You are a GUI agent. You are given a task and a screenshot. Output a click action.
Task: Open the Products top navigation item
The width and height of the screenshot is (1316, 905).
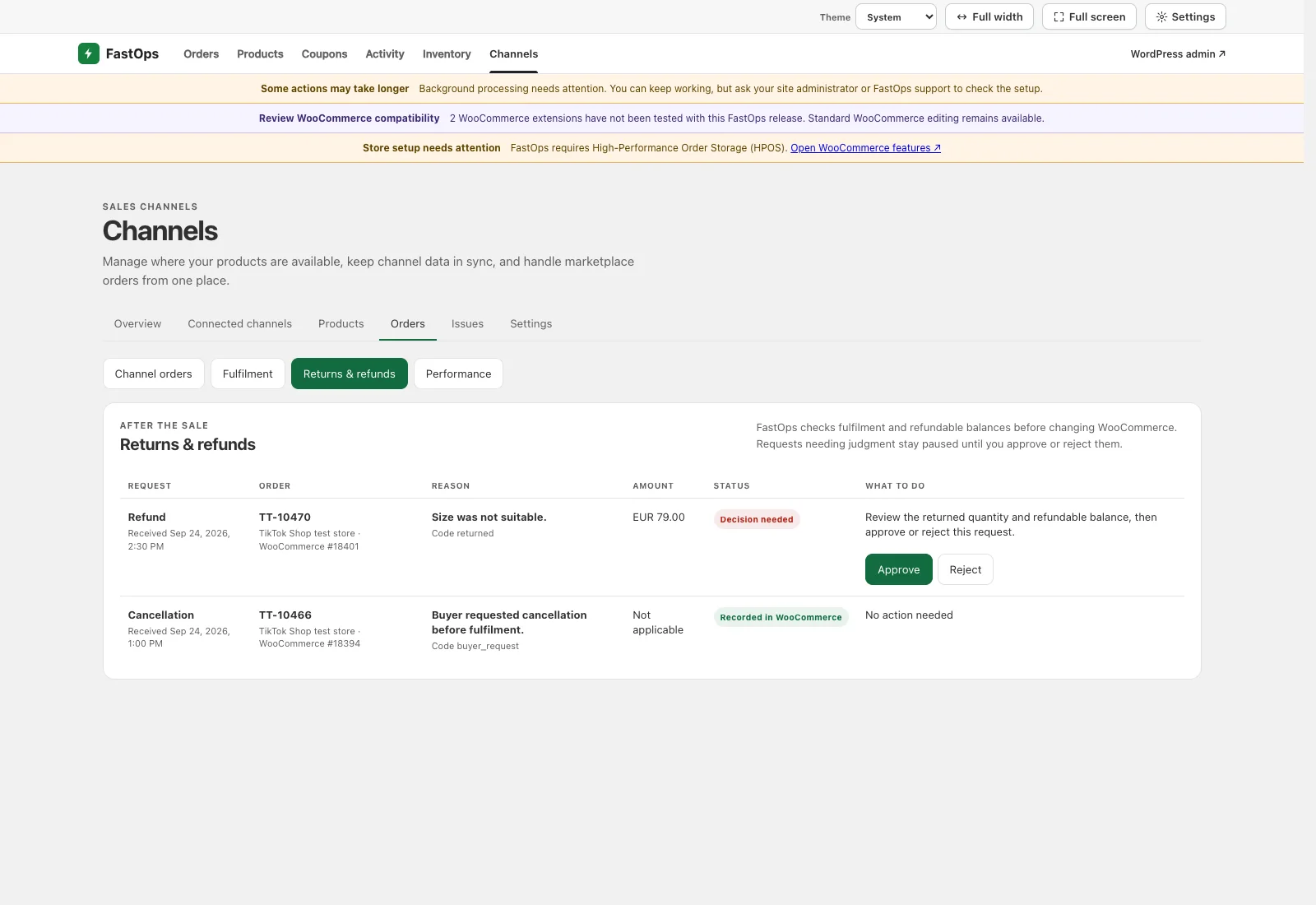coord(260,54)
